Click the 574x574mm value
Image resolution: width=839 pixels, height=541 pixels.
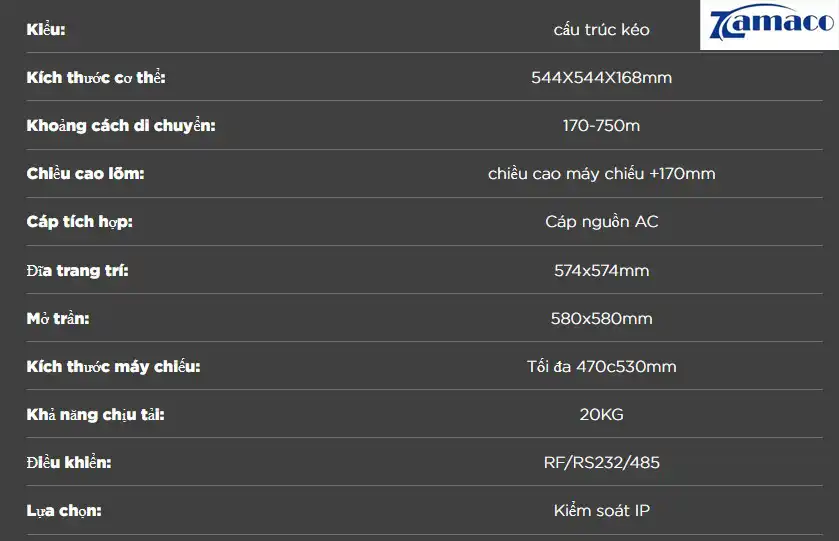601,270
